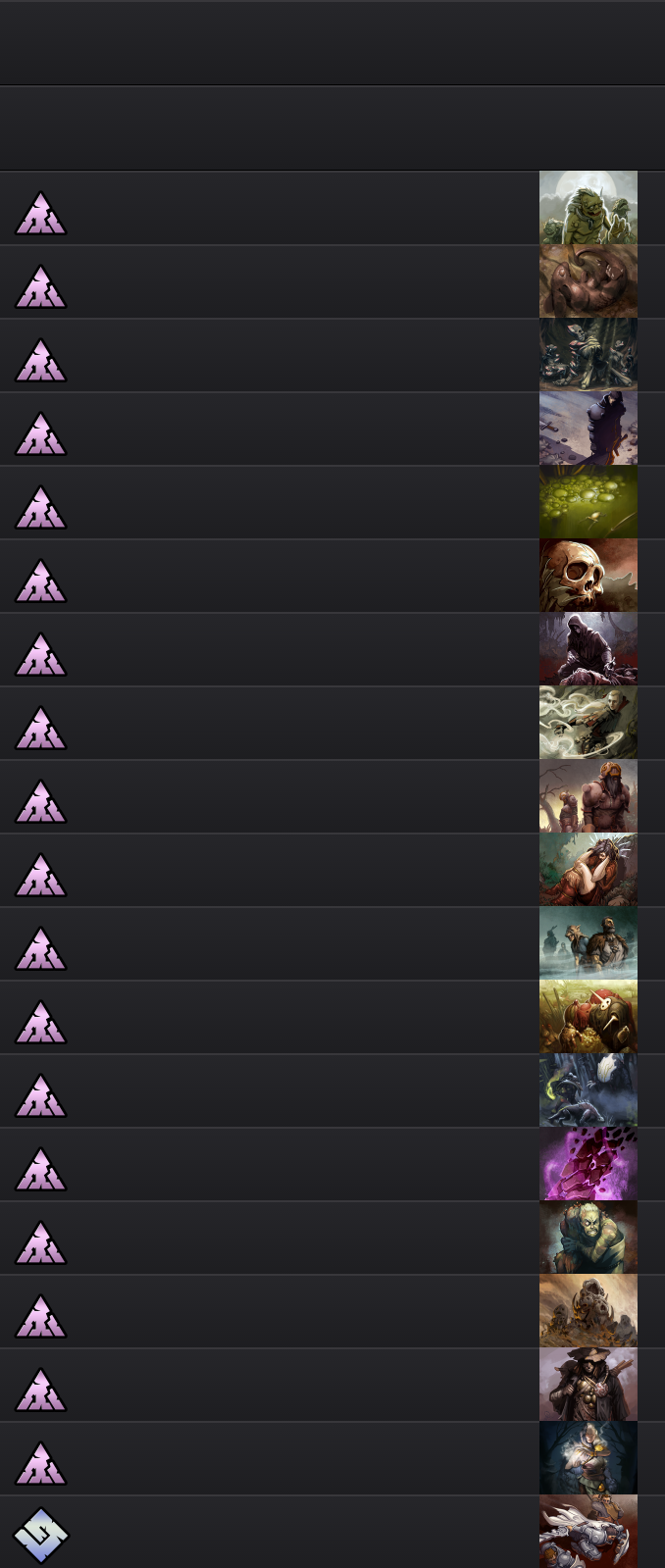The height and width of the screenshot is (1568, 665).
Task: Click pink triangle icon next to purple crystal art
Action: coord(41,1170)
